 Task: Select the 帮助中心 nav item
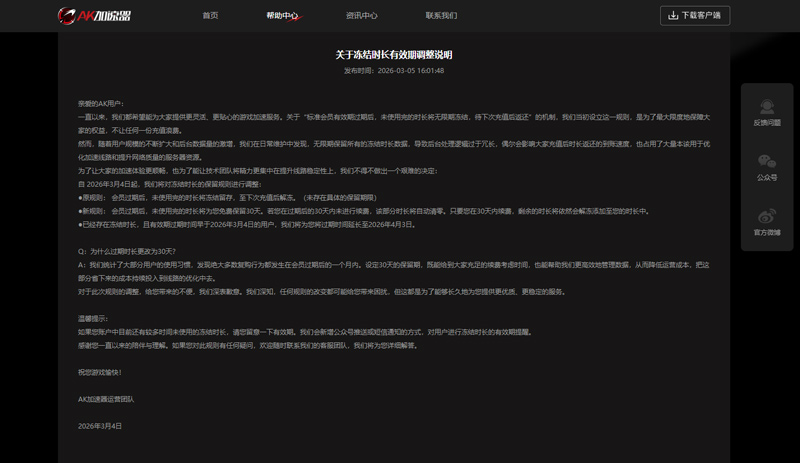coord(282,16)
